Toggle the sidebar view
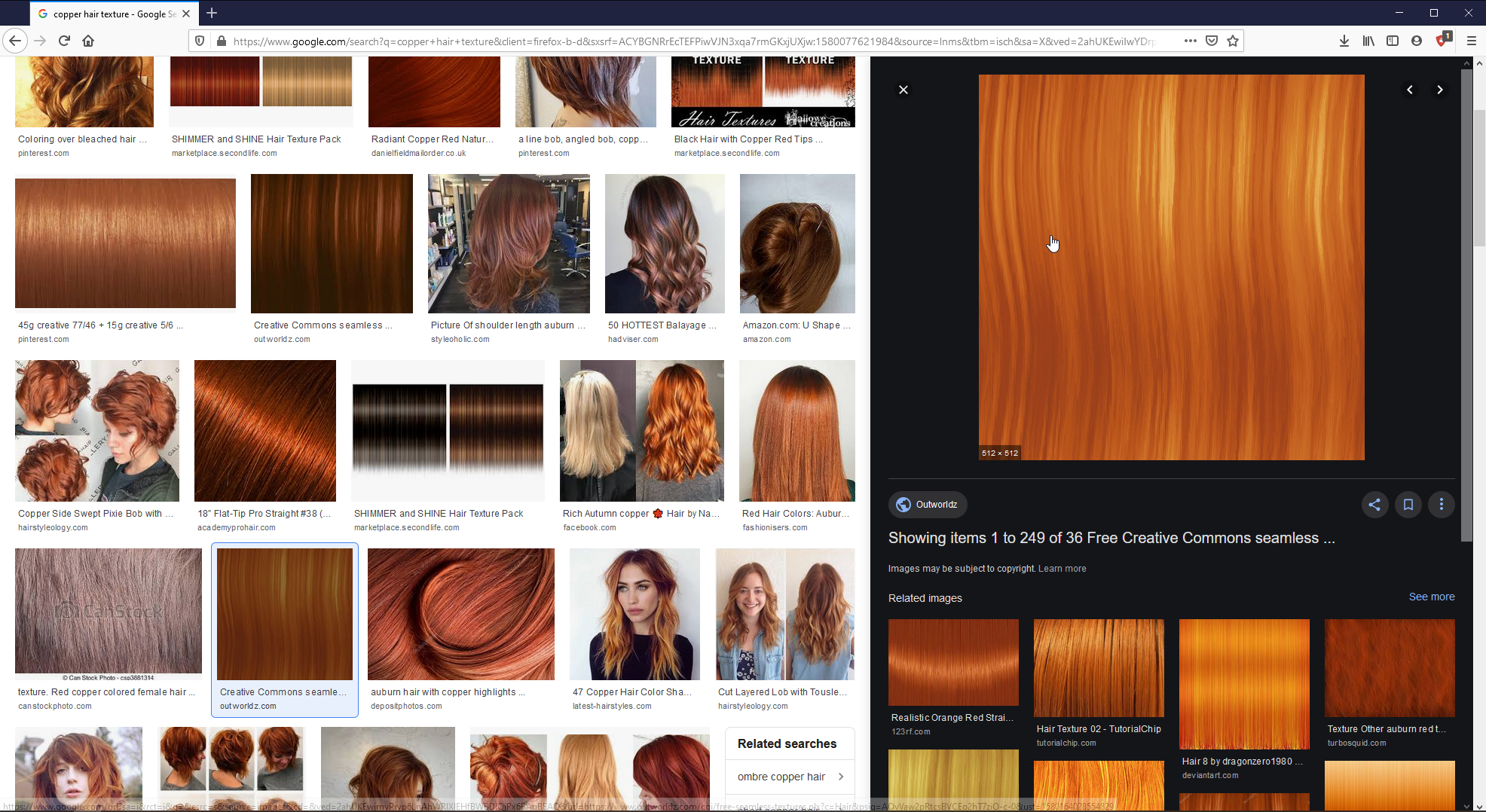This screenshot has width=1486, height=812. pos(1393,41)
